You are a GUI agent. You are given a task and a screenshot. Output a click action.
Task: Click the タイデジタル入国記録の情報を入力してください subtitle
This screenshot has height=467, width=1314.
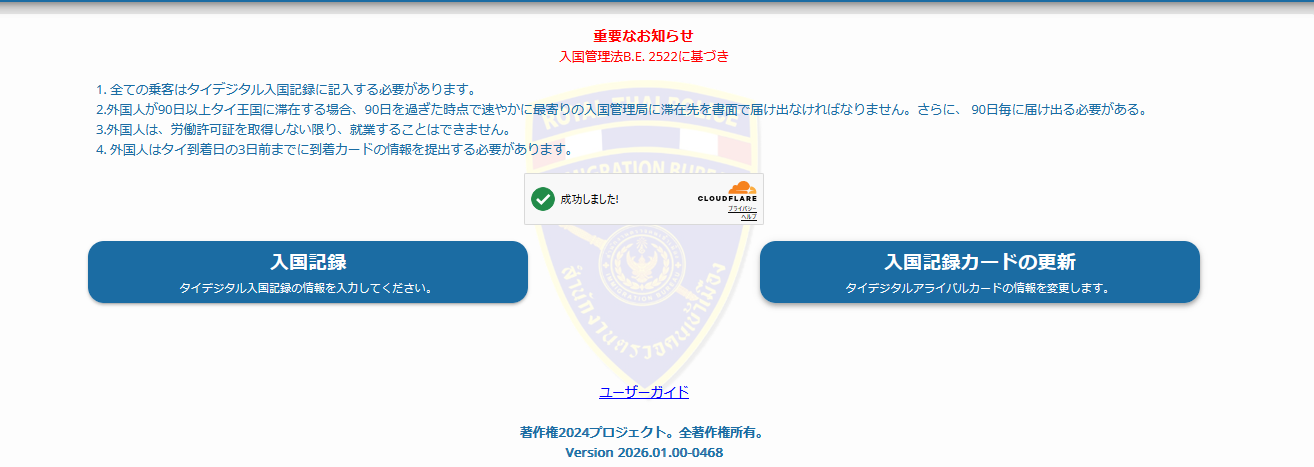click(x=306, y=288)
